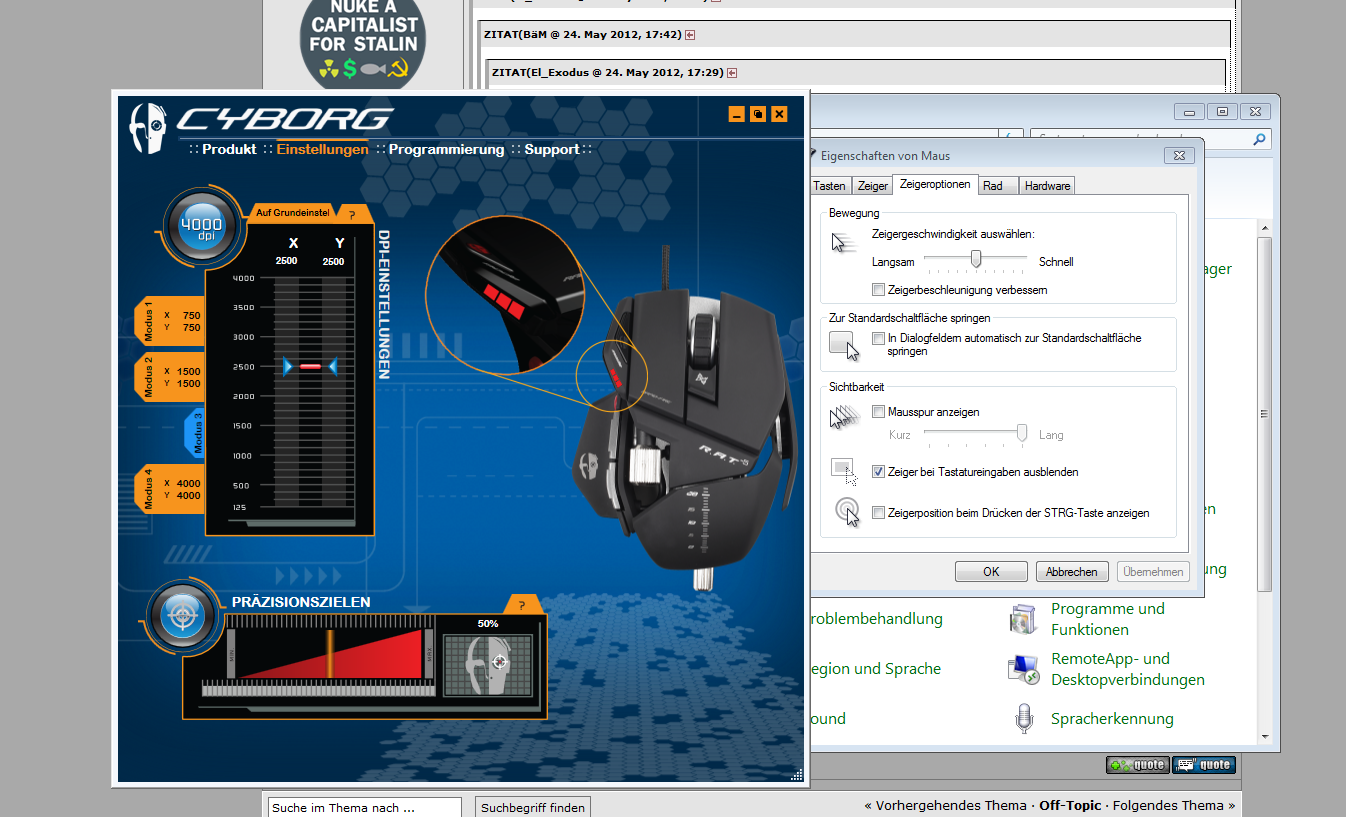Open the Programmierung menu in Cyborg
This screenshot has width=1346, height=817.
pyautogui.click(x=446, y=149)
